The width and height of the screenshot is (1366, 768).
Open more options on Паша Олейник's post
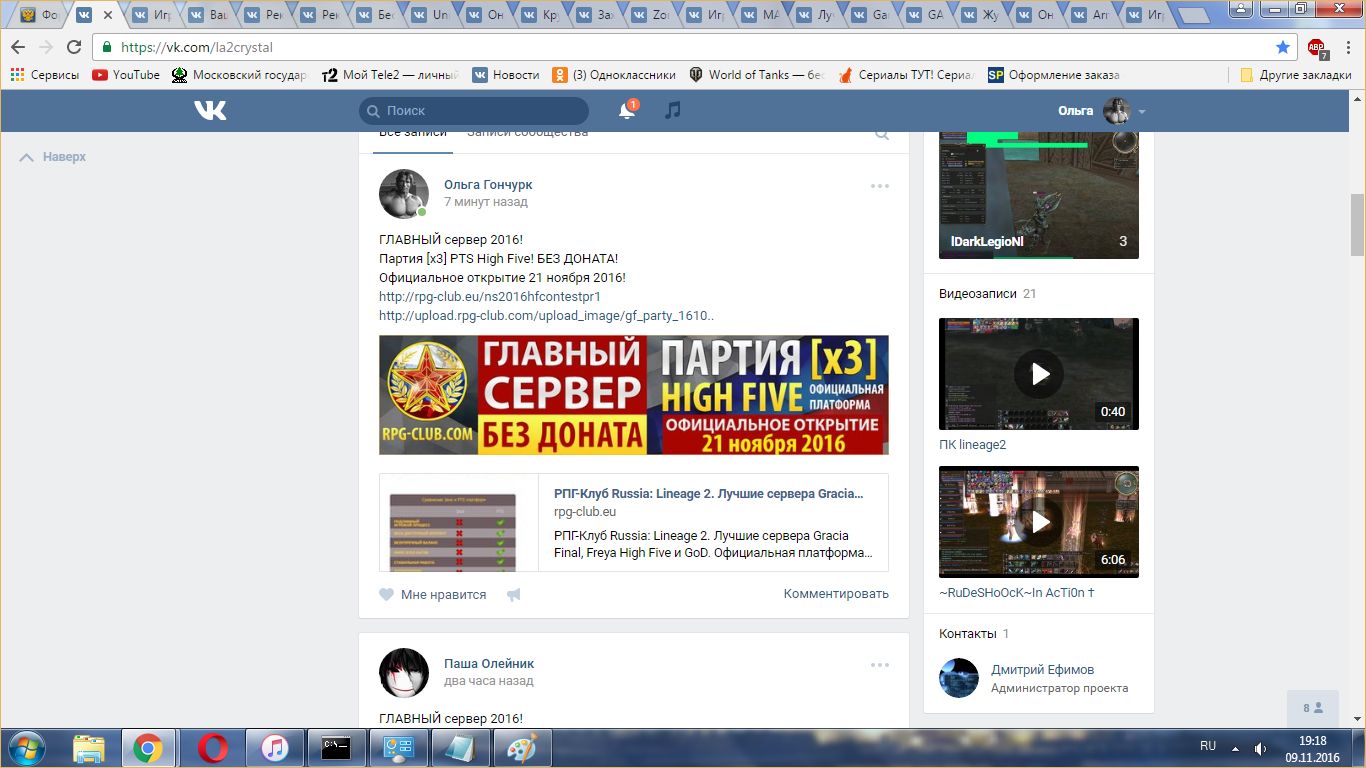[879, 665]
